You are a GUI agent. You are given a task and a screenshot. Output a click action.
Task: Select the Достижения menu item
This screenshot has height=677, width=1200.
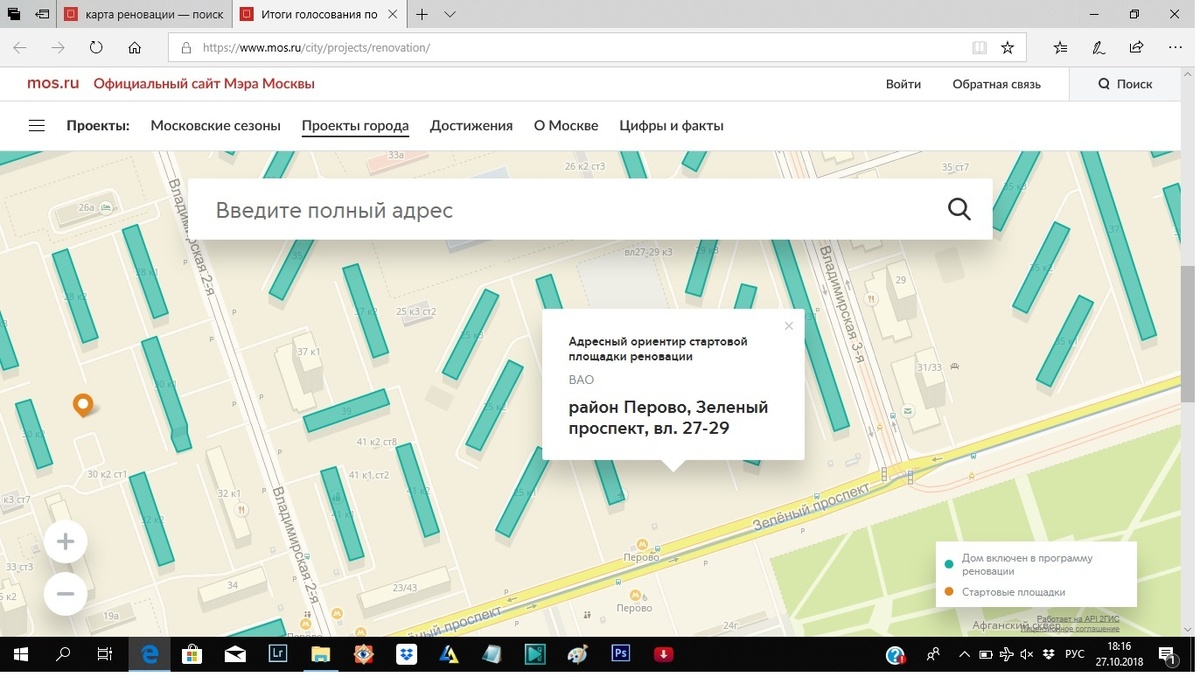pos(471,126)
